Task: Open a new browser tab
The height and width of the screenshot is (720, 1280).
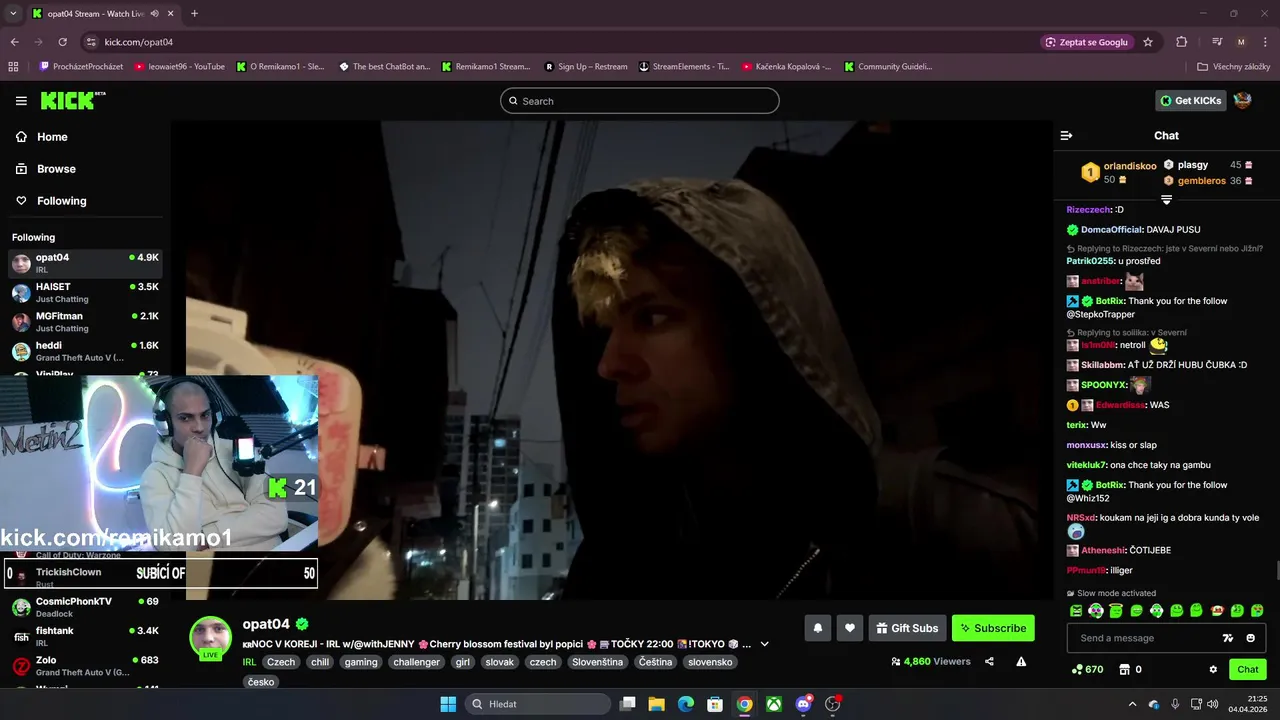Action: click(x=194, y=14)
